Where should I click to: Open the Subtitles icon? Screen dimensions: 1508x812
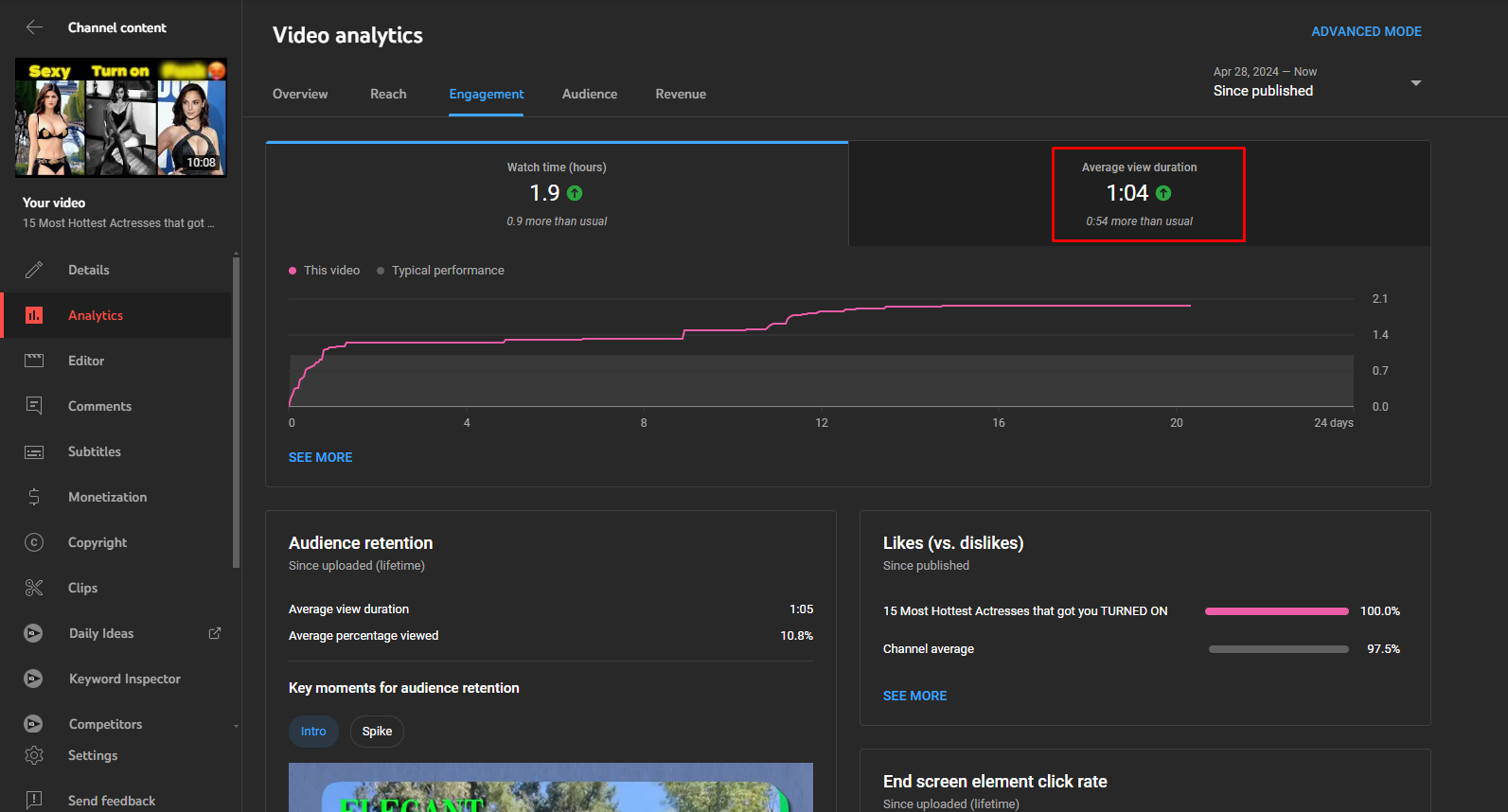tap(34, 451)
